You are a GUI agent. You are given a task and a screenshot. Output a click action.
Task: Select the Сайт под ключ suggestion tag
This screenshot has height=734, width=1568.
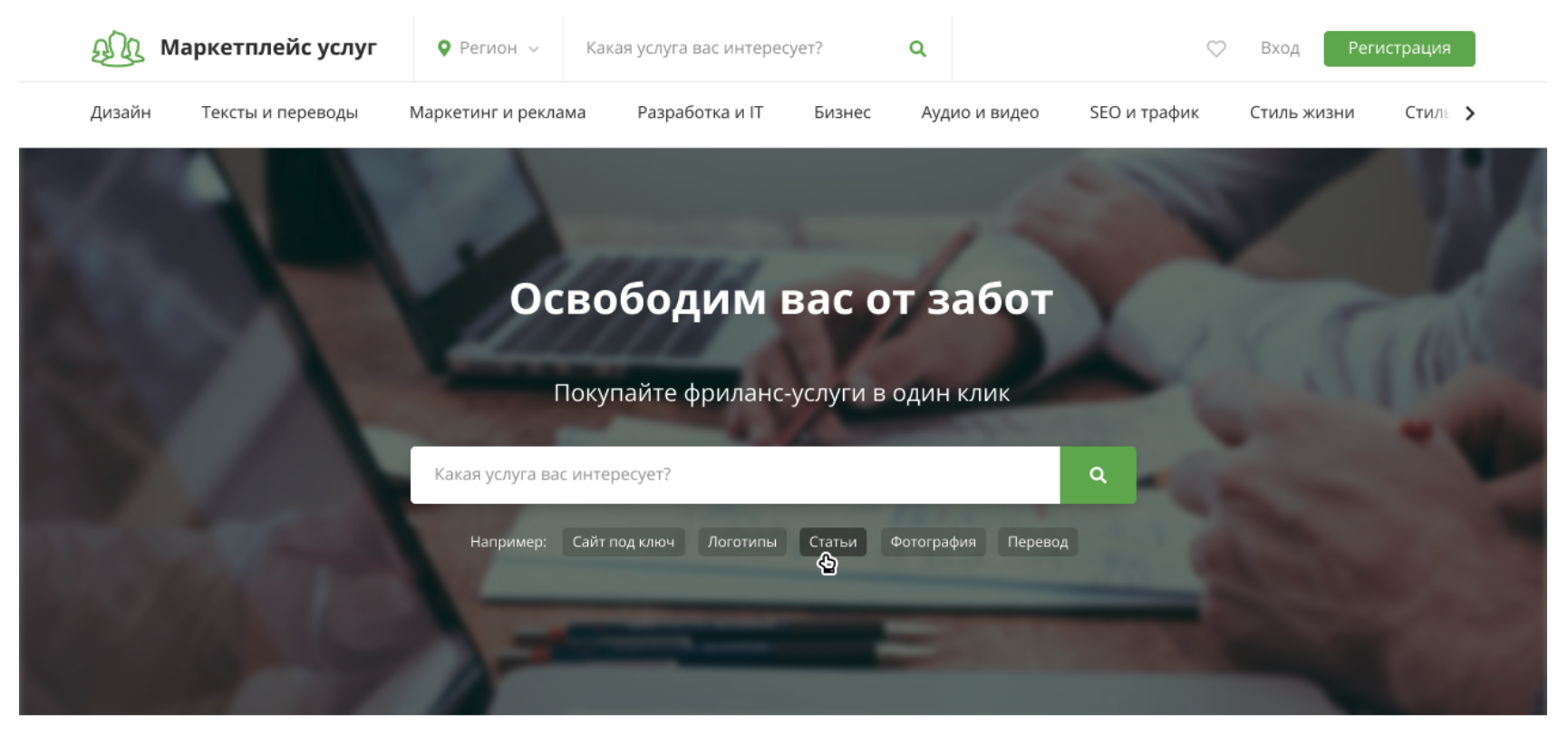click(623, 542)
